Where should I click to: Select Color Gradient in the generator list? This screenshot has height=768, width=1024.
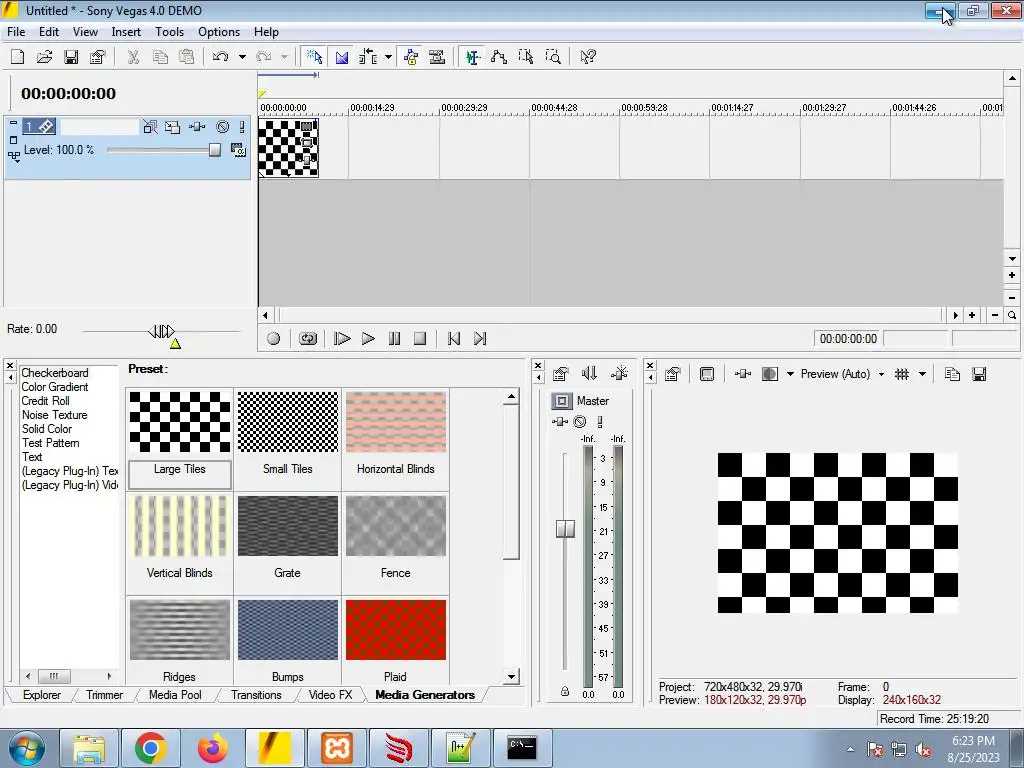click(55, 387)
